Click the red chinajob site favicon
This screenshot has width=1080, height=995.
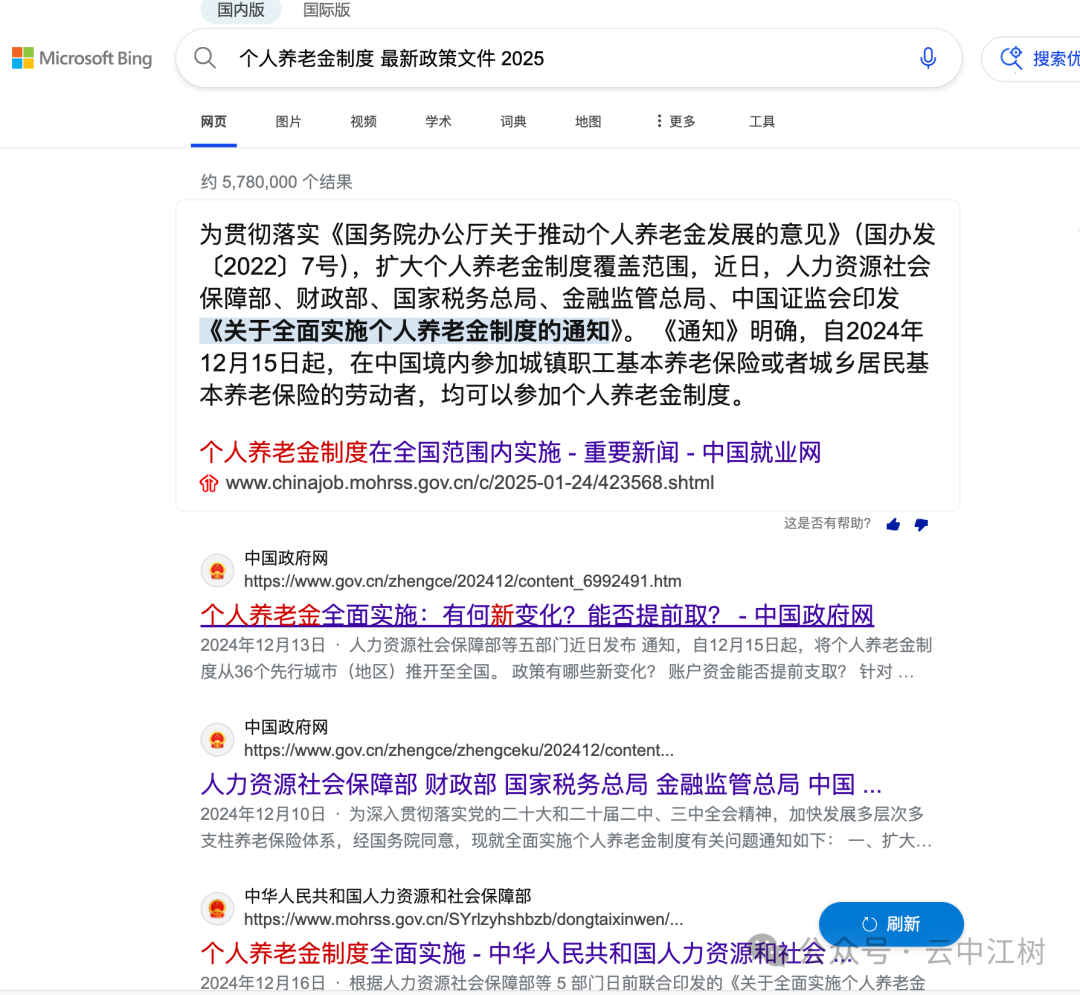[x=209, y=483]
